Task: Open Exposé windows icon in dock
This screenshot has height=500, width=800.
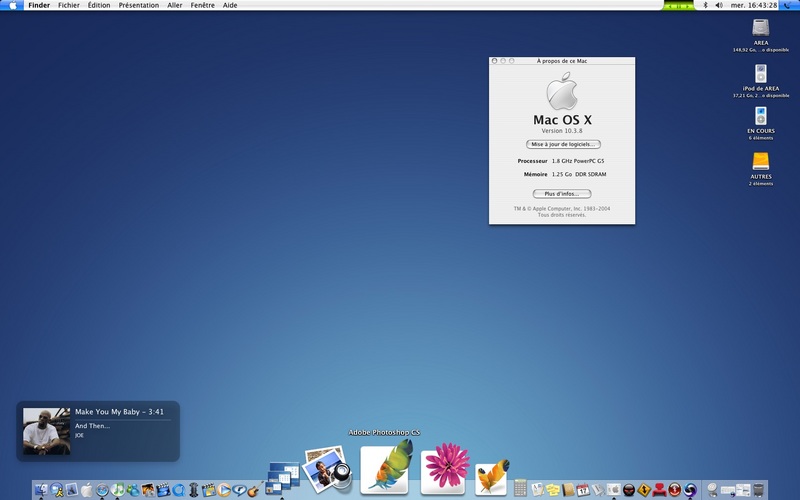Action: click(x=282, y=479)
